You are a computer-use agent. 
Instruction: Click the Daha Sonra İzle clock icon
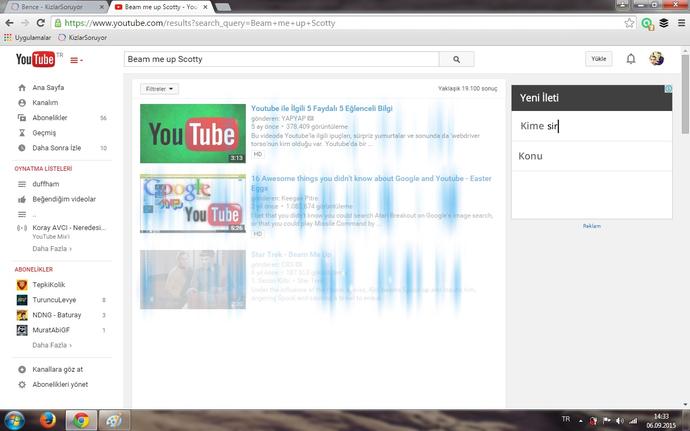click(22, 148)
